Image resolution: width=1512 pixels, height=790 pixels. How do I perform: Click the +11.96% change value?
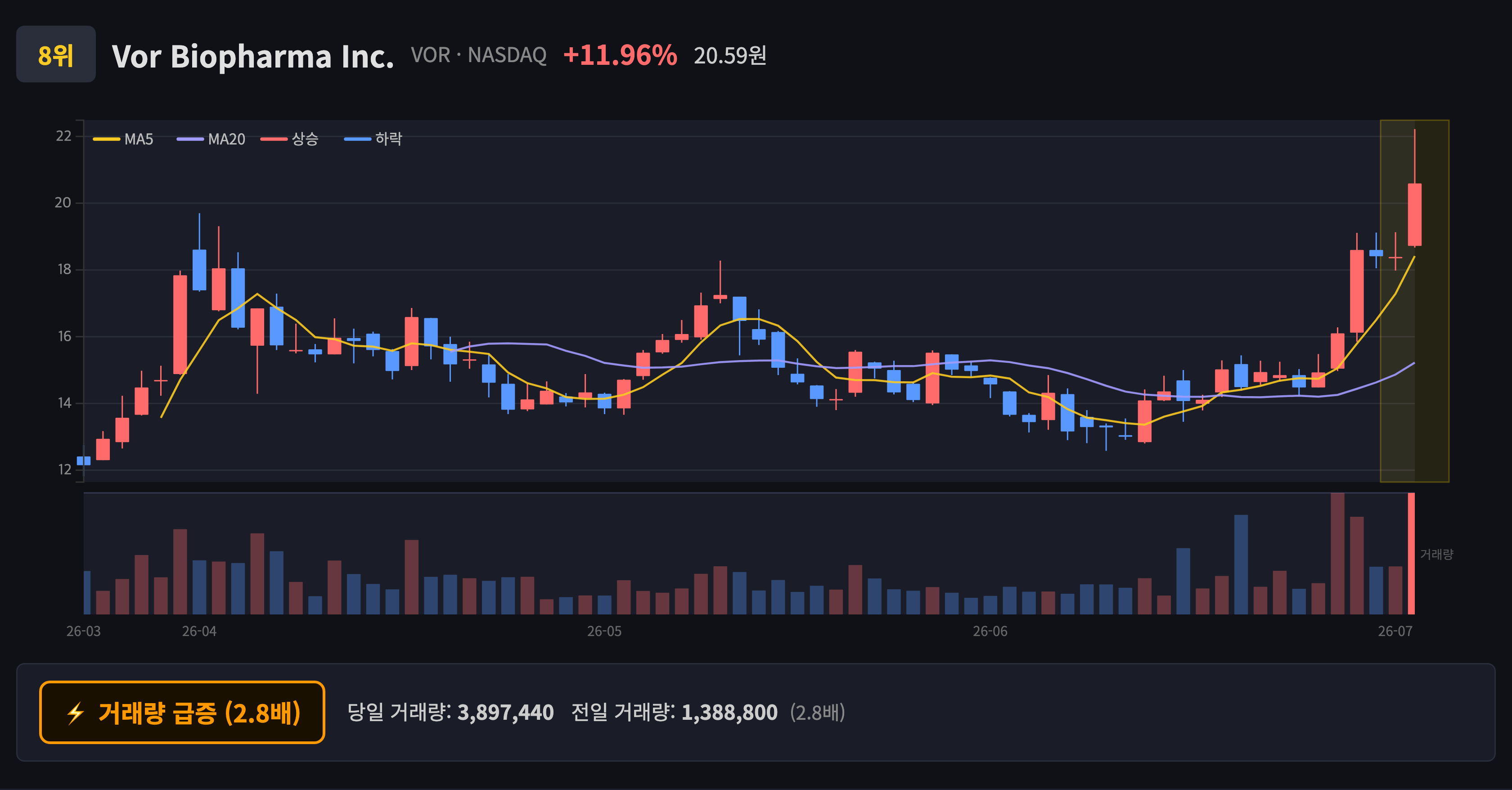click(x=620, y=55)
